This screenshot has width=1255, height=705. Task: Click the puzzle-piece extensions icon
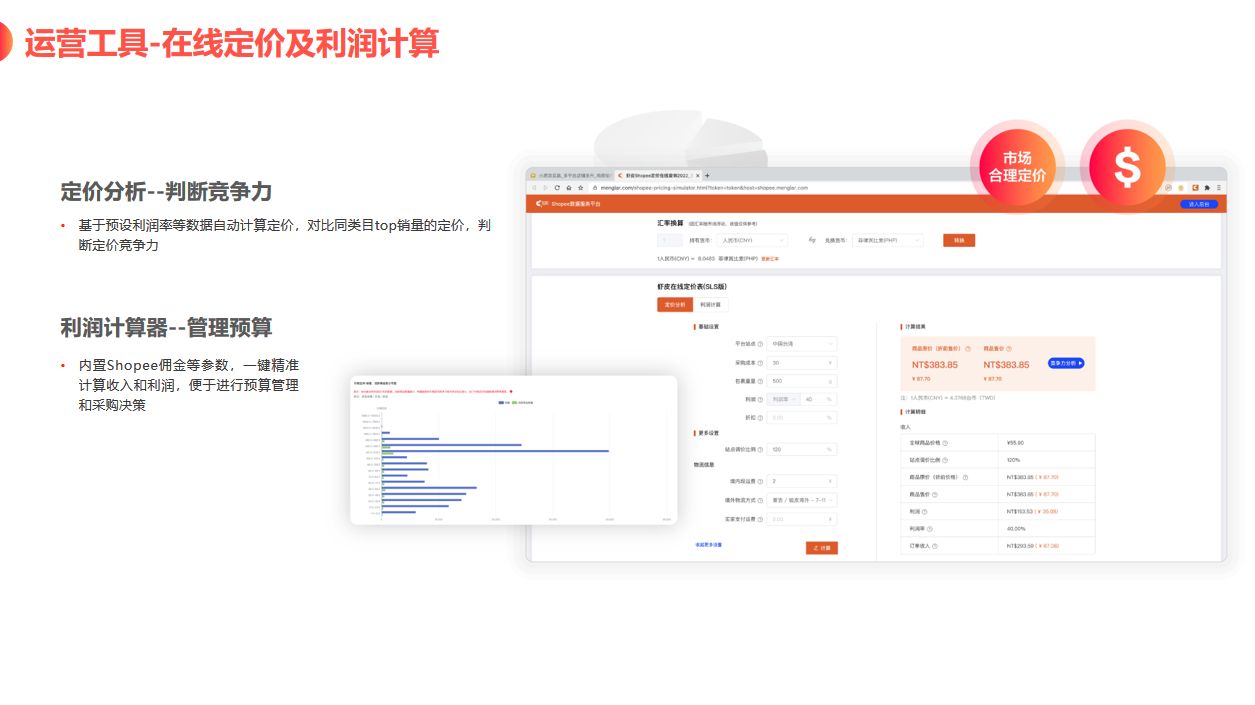click(1207, 187)
